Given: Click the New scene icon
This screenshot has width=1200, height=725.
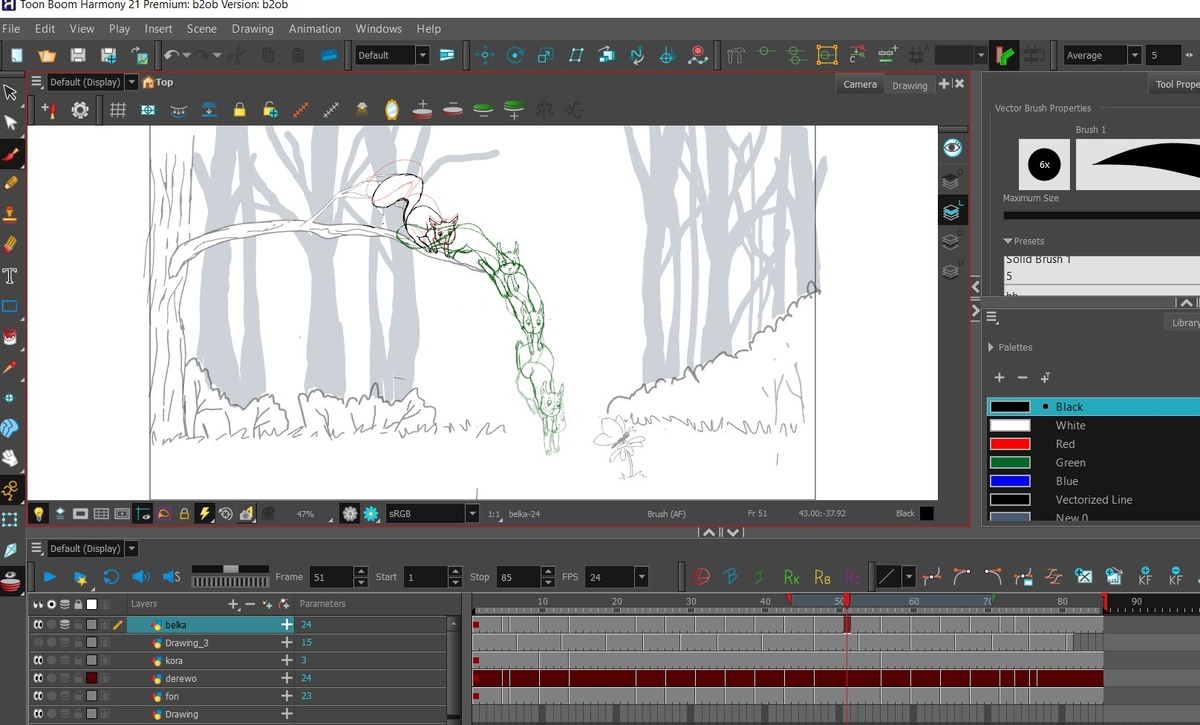Looking at the screenshot, I should point(16,56).
